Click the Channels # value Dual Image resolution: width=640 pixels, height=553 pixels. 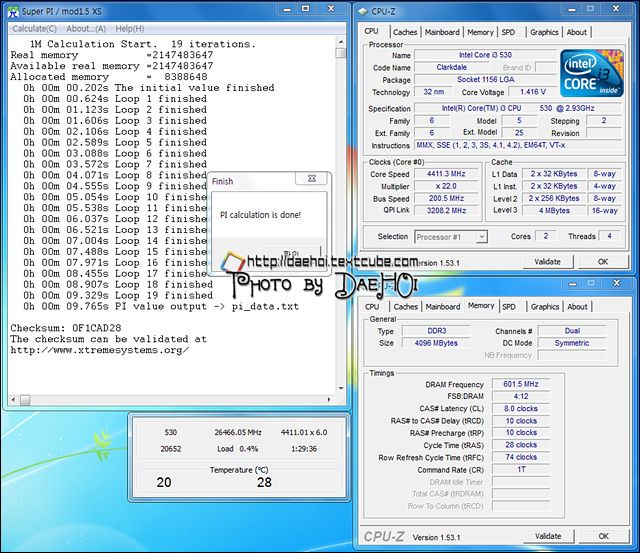[572, 331]
